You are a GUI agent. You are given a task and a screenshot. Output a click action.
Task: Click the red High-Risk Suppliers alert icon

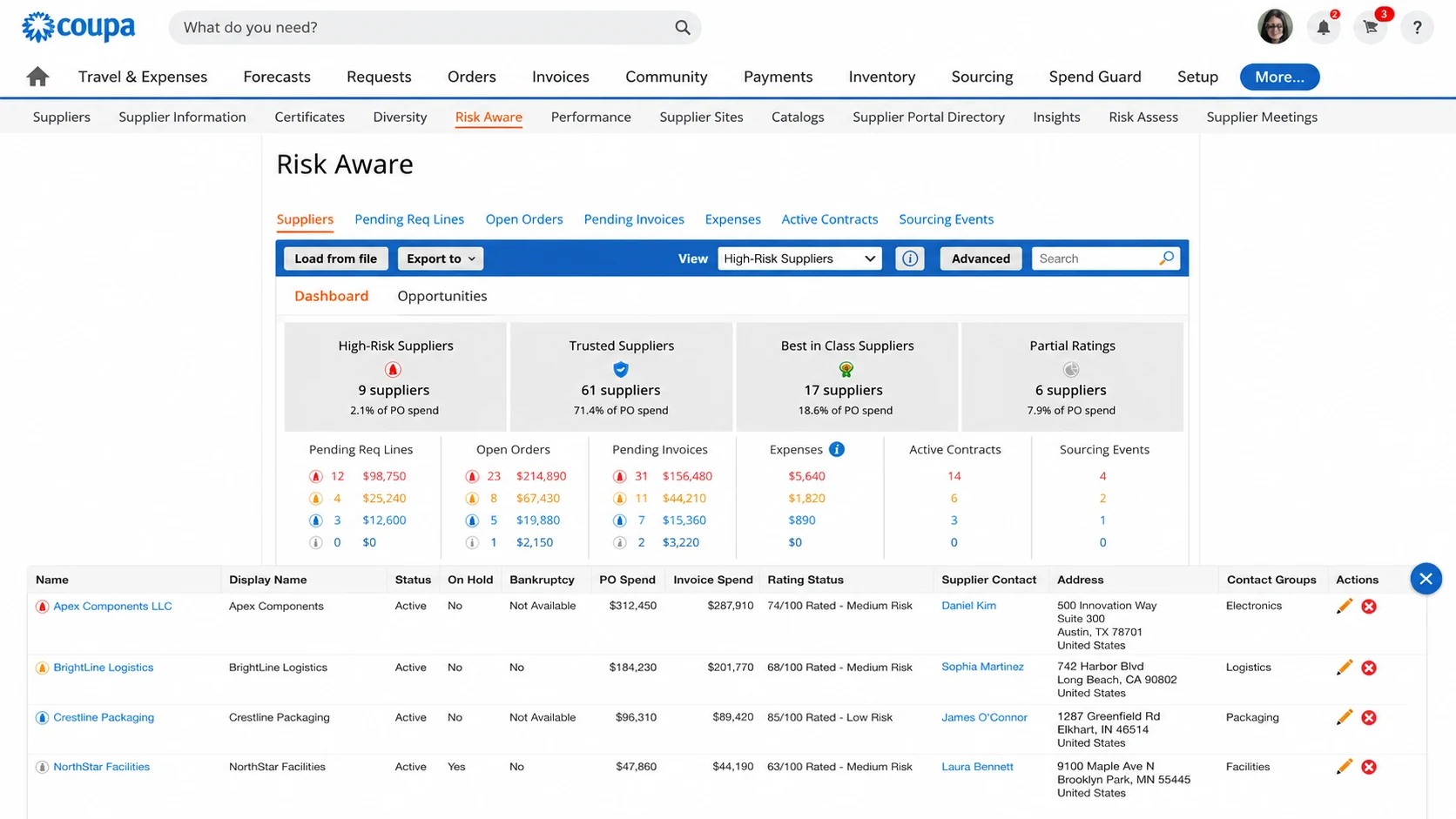[x=393, y=369]
